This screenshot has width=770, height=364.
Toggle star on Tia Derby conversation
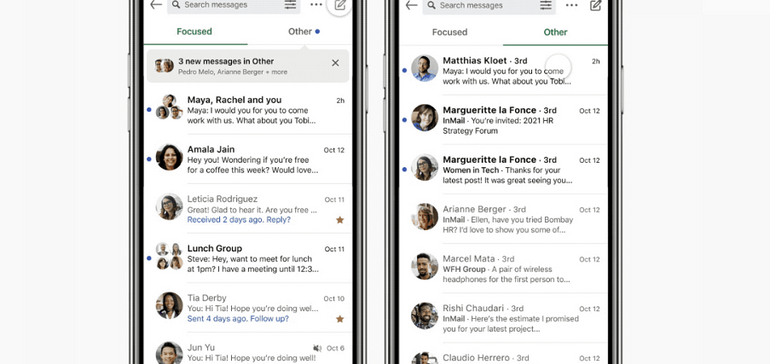click(x=340, y=319)
